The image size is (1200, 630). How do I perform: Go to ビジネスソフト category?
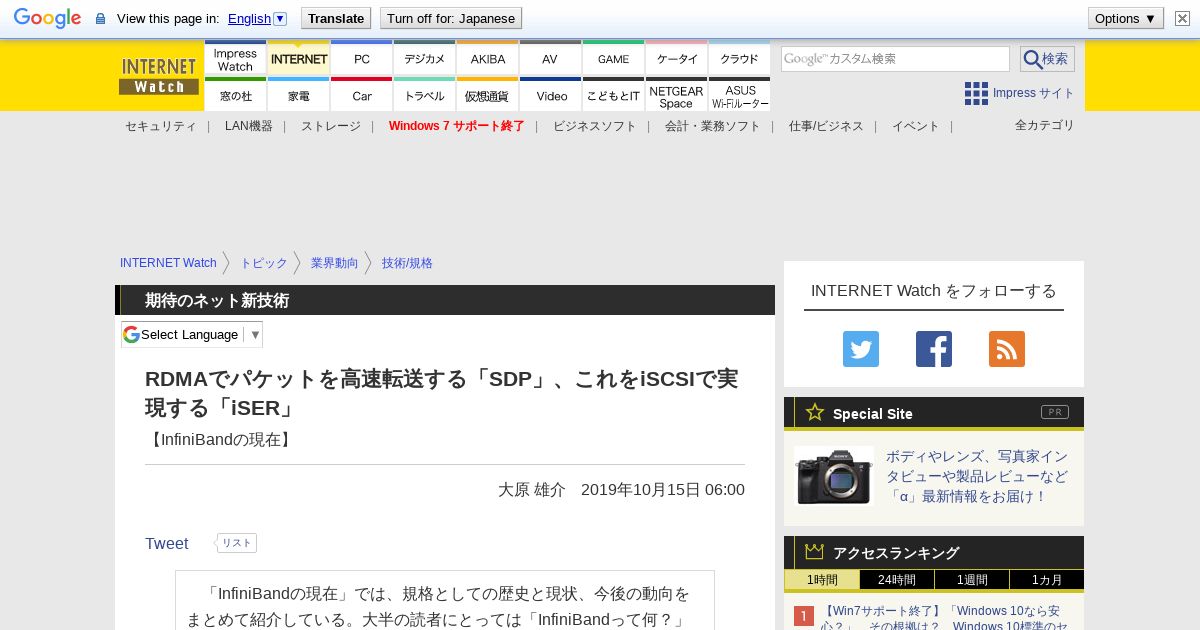[x=594, y=126]
